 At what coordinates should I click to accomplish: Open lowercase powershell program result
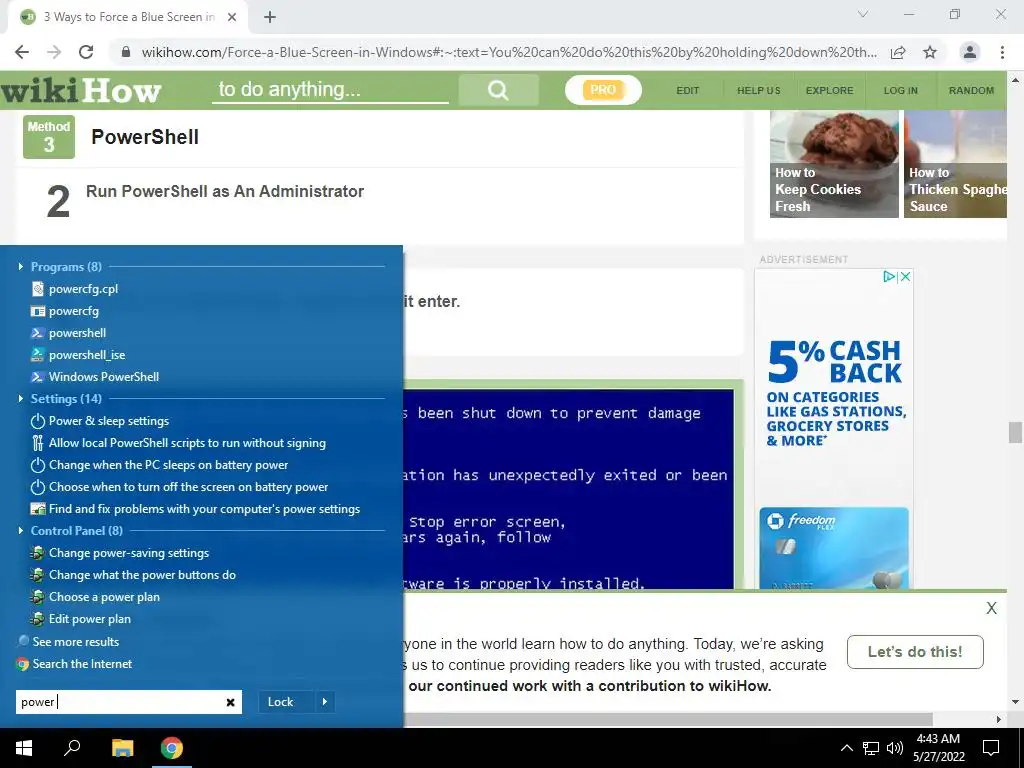(69, 333)
